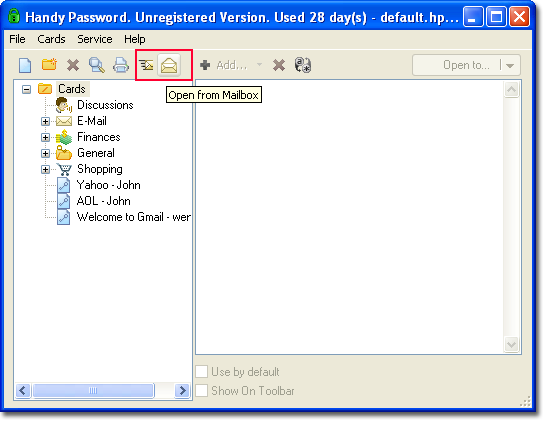546x422 pixels.
Task: Open the Service menu
Action: (95, 39)
